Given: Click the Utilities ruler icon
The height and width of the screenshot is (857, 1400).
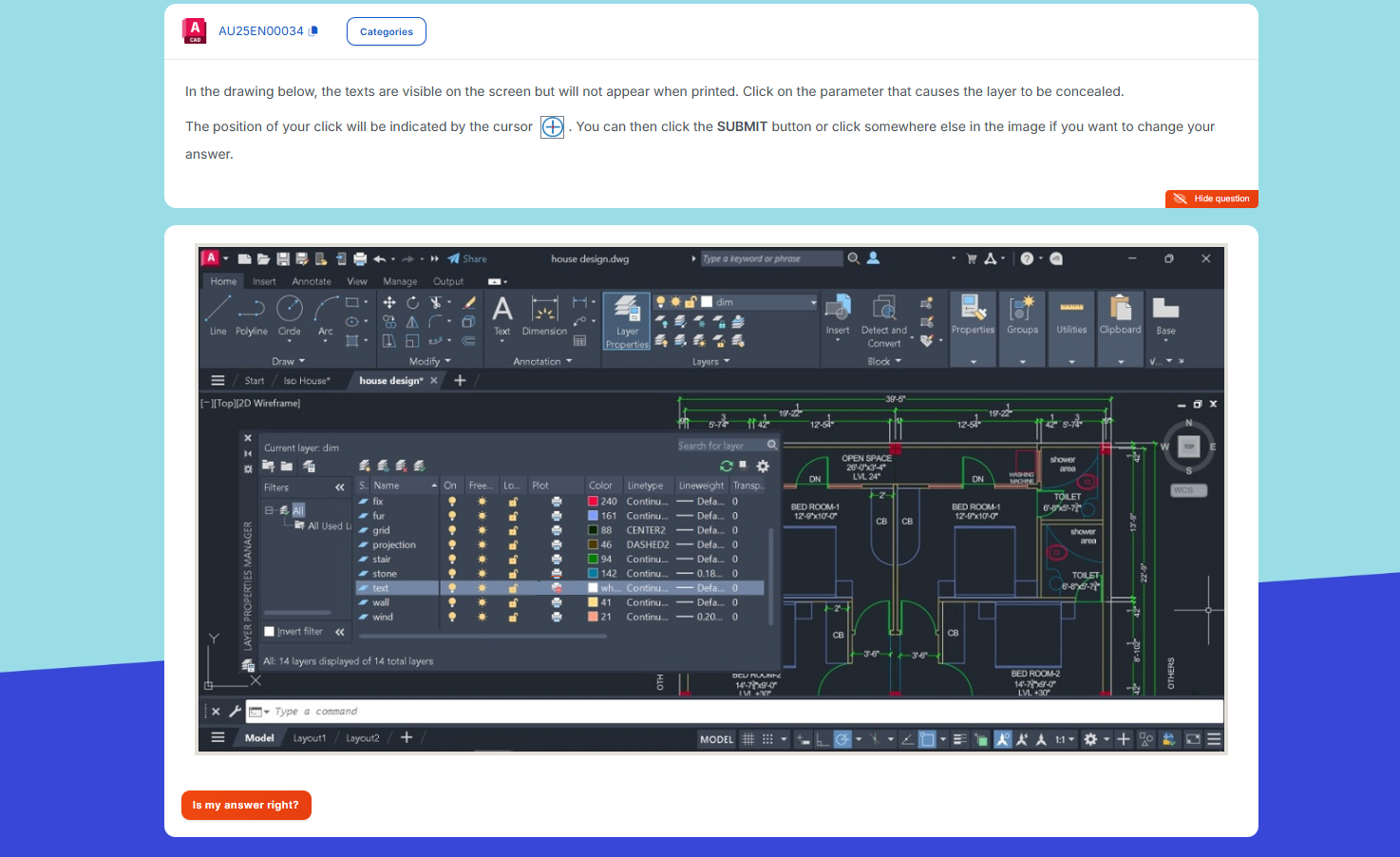Looking at the screenshot, I should coord(1071,307).
